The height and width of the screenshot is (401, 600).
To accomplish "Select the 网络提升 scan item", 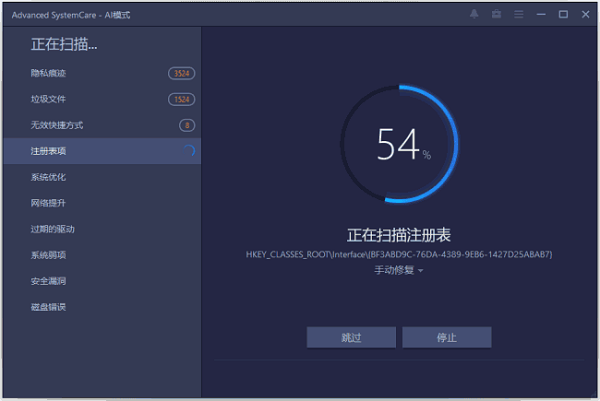I will (x=102, y=203).
